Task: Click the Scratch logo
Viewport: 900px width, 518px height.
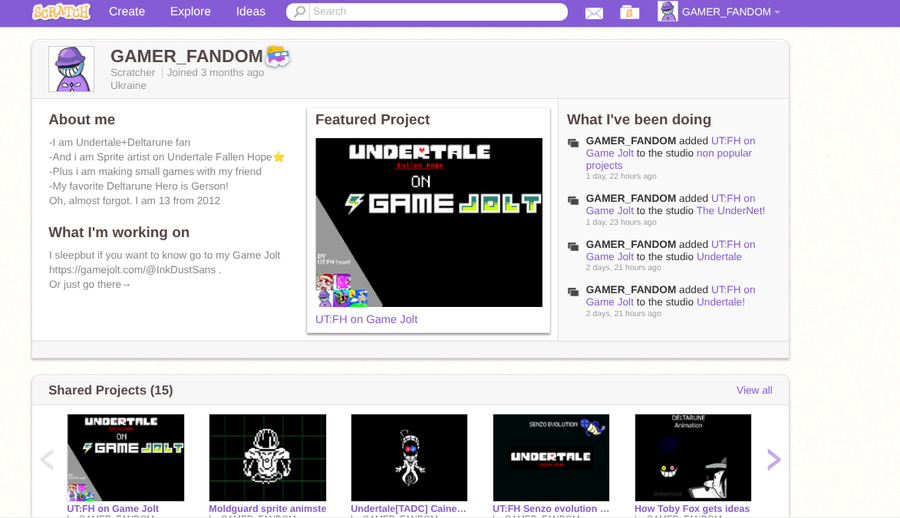Action: [x=61, y=11]
